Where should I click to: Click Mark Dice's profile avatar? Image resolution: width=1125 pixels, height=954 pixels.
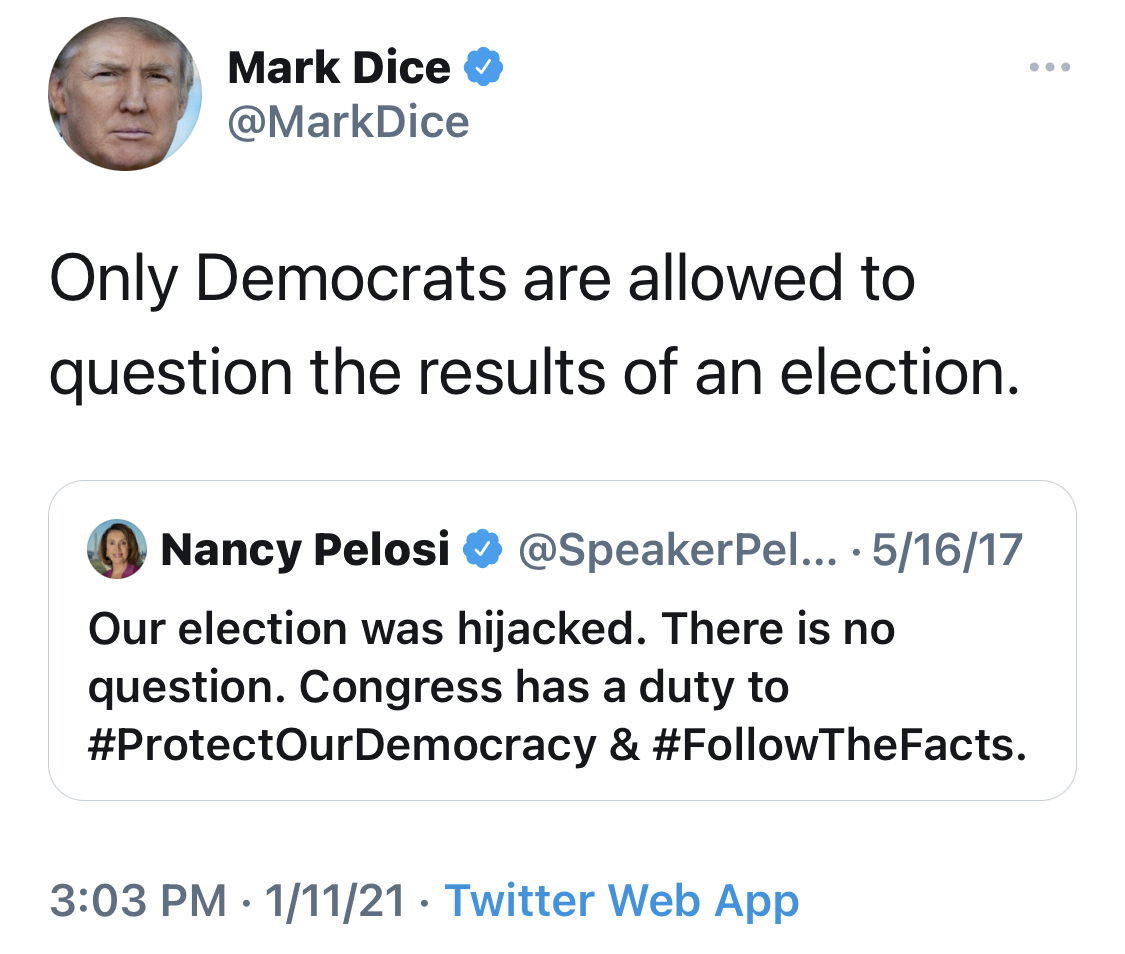tap(125, 94)
